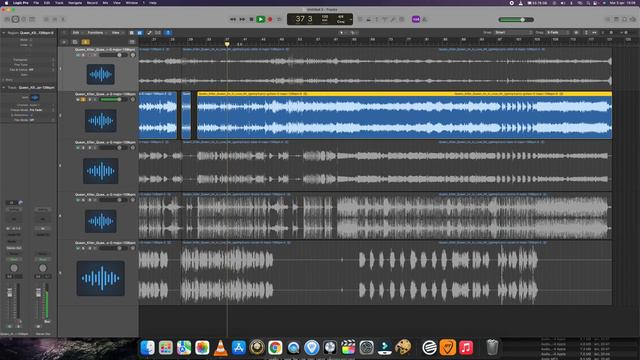Screen dimensions: 640x360
Task: Open Finder from the Dock
Action: click(x=147, y=347)
